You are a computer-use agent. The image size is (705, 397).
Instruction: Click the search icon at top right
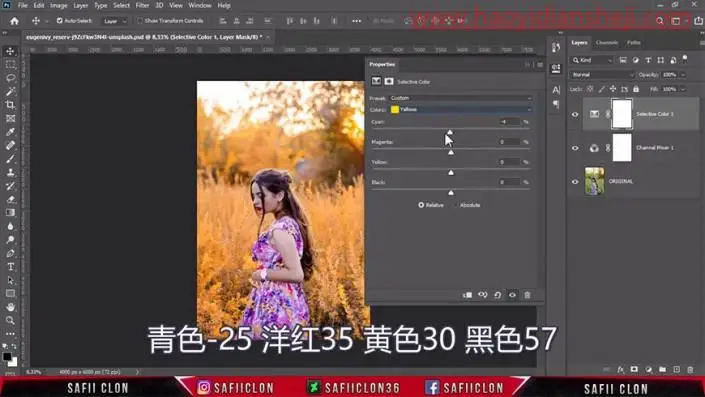[660, 21]
